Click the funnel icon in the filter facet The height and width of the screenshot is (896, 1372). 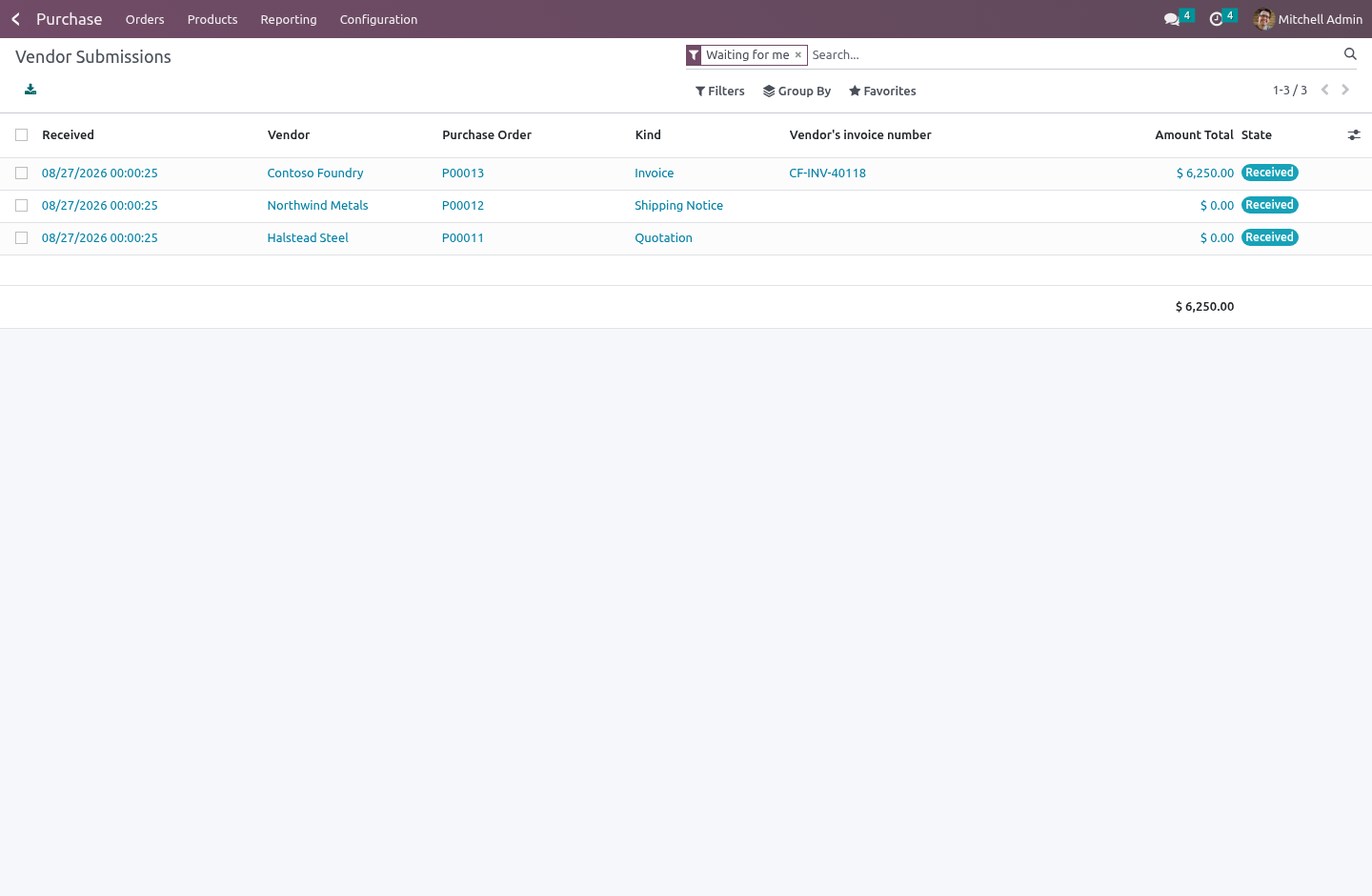pos(694,55)
